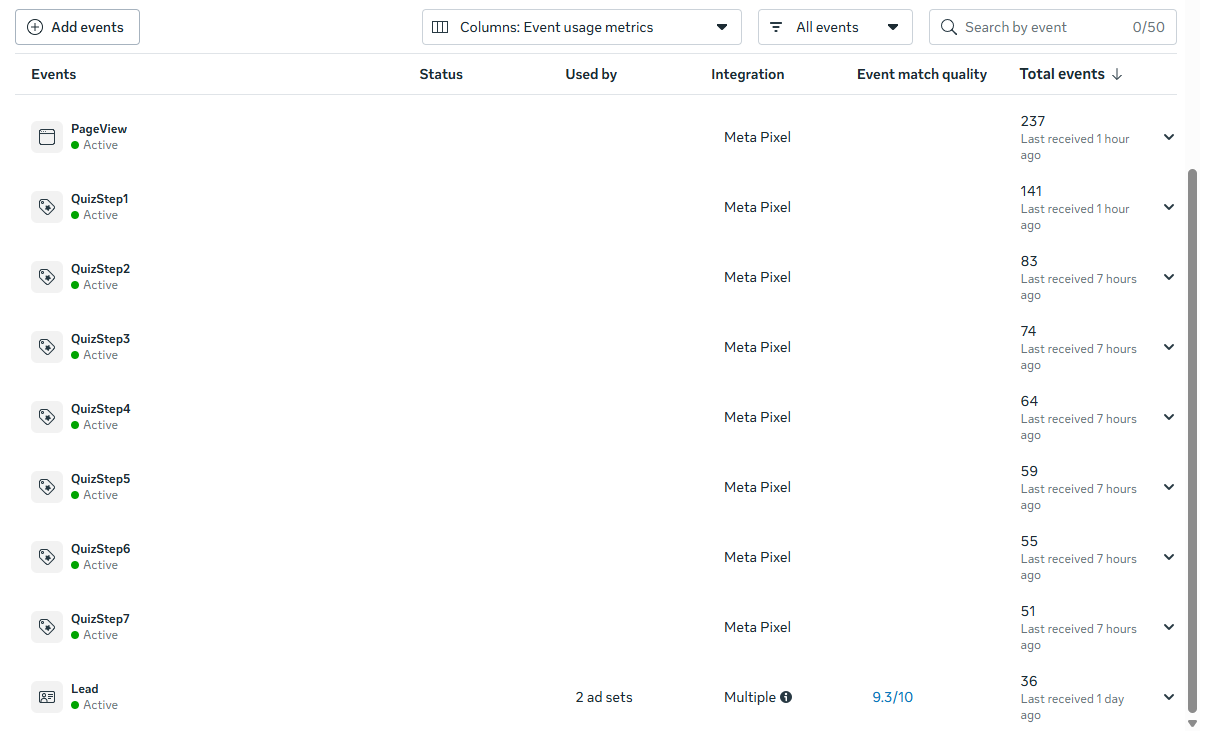Click the info icon next to Multiple
This screenshot has height=739, width=1208.
point(786,697)
